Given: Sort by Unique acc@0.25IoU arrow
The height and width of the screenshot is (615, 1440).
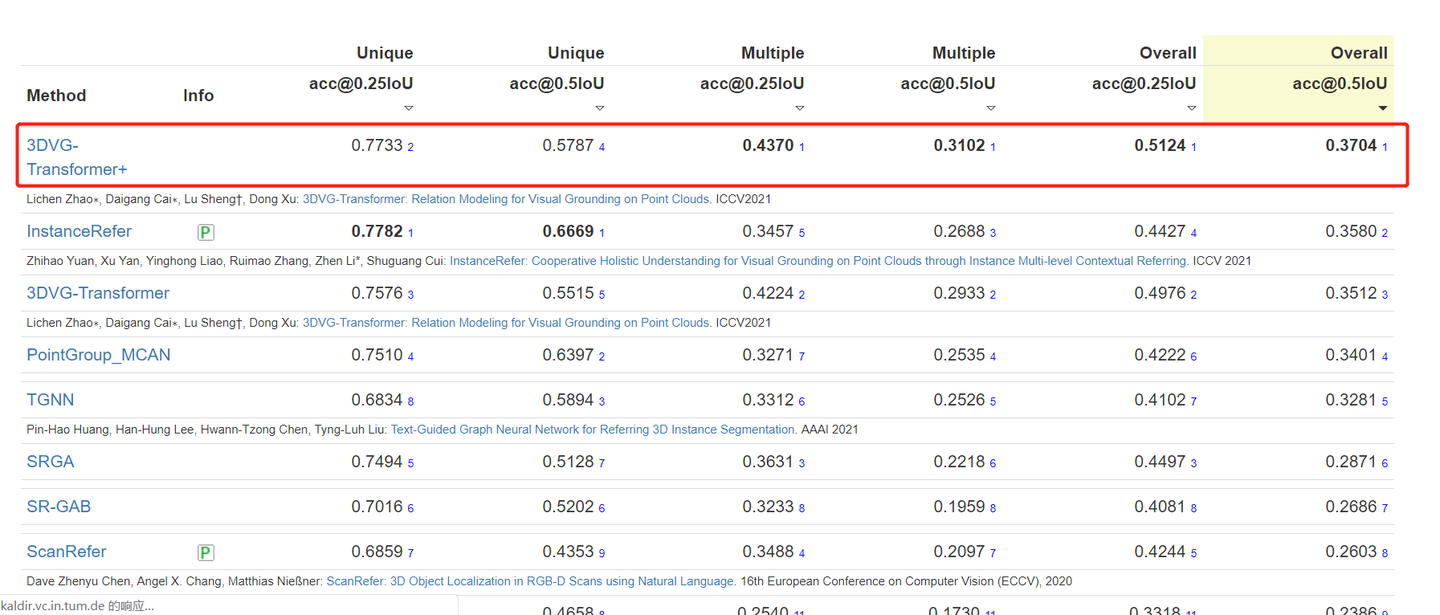Looking at the screenshot, I should point(408,108).
